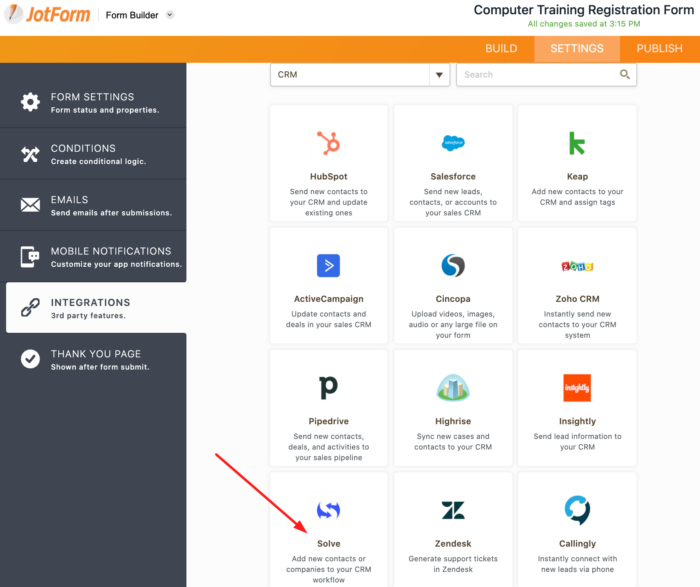The width and height of the screenshot is (700, 587).
Task: Click the Highrise card title
Action: point(453,421)
